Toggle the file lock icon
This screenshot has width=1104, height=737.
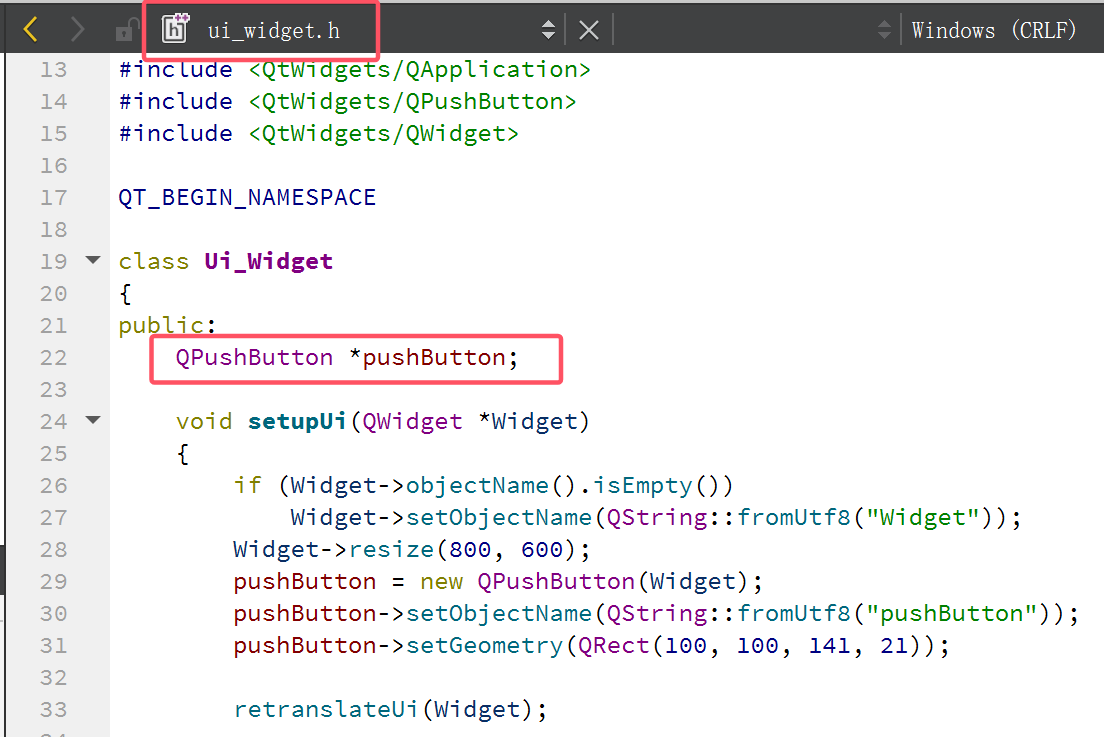point(125,30)
